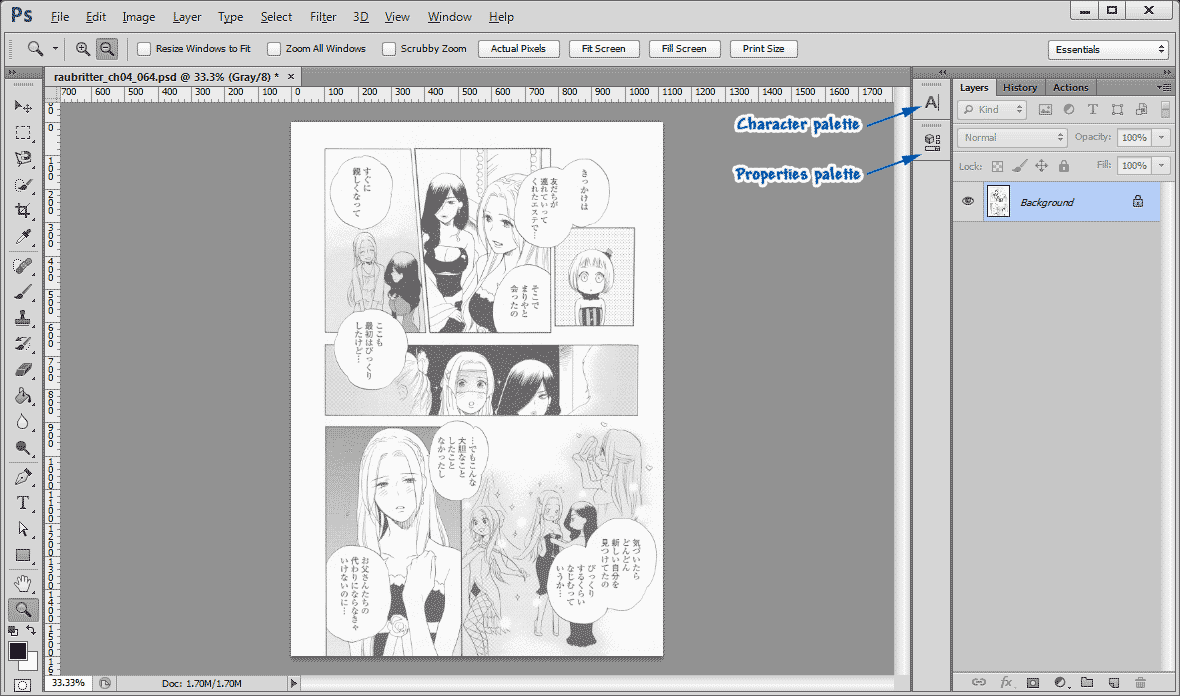Enable Scrubby Zoom checkbox
This screenshot has width=1180, height=696.
pos(388,49)
